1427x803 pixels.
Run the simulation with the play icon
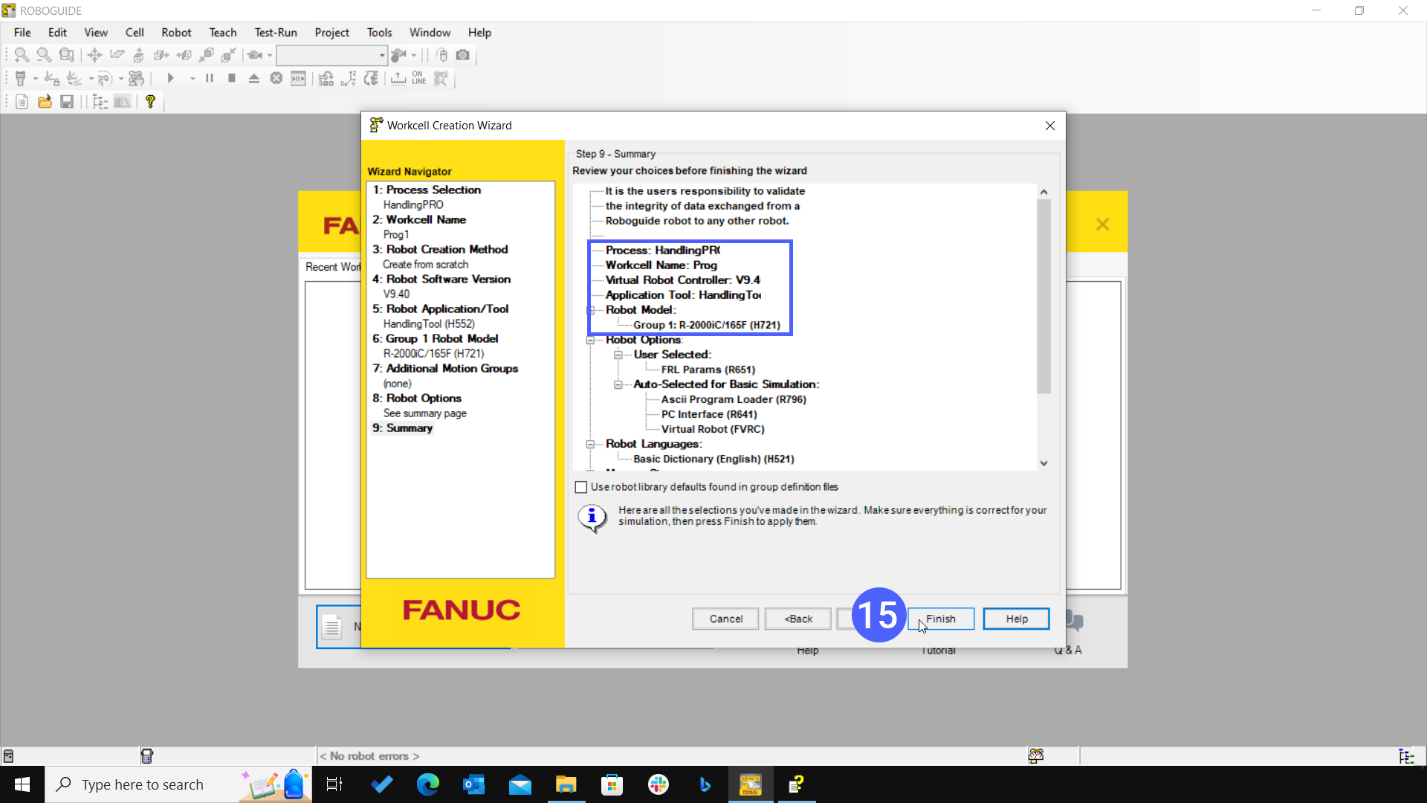click(171, 78)
